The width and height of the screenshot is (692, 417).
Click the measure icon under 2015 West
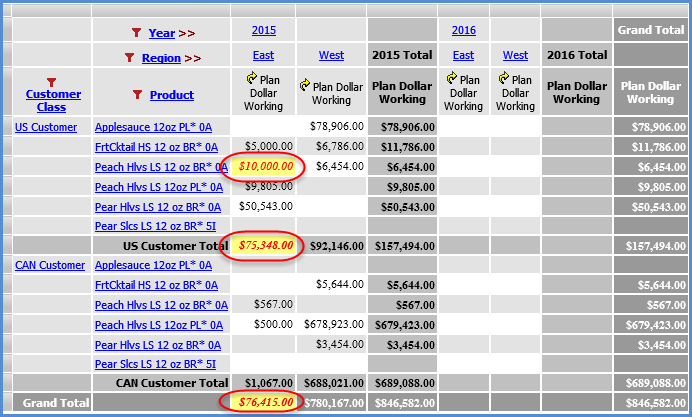pos(304,87)
